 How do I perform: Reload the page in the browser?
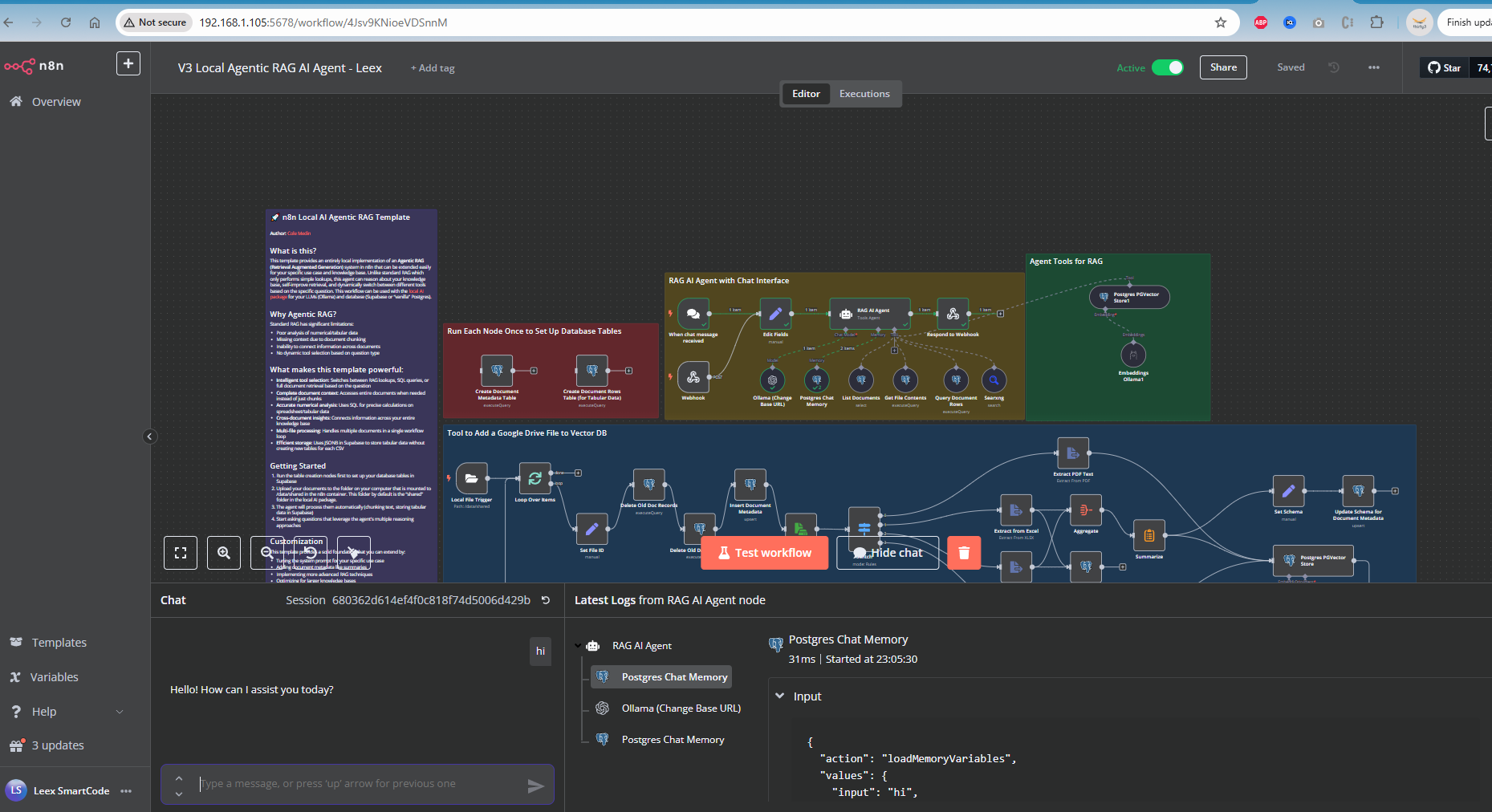(x=66, y=22)
